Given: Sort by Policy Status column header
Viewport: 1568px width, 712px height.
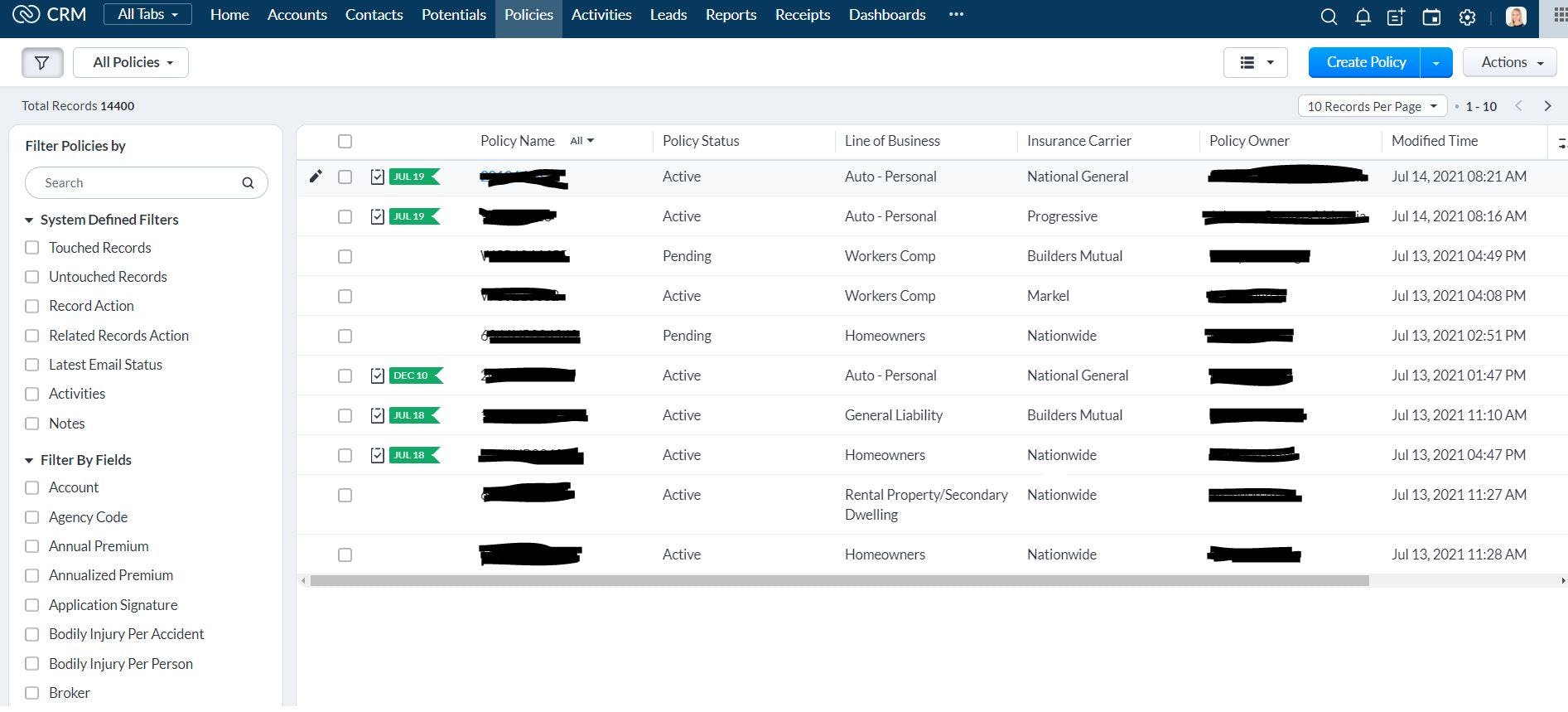Looking at the screenshot, I should (x=701, y=141).
